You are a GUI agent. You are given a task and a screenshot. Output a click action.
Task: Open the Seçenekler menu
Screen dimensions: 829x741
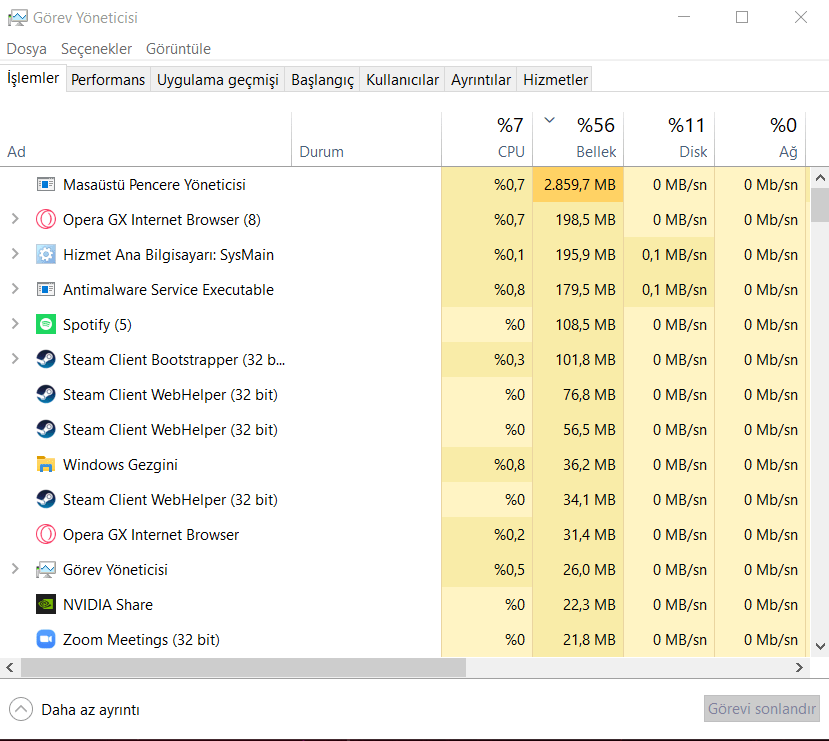point(96,49)
